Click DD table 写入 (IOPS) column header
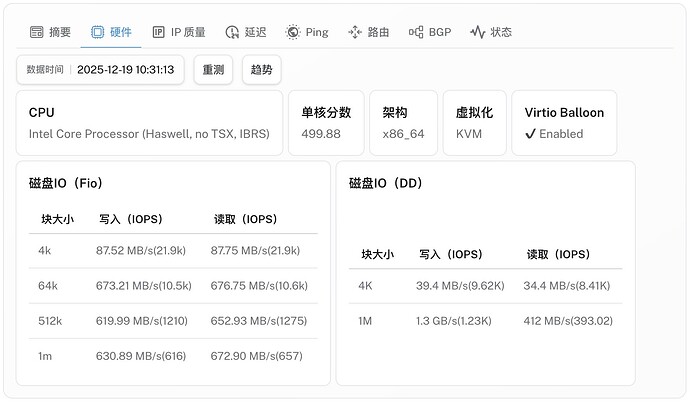The image size is (690, 403). (x=451, y=254)
